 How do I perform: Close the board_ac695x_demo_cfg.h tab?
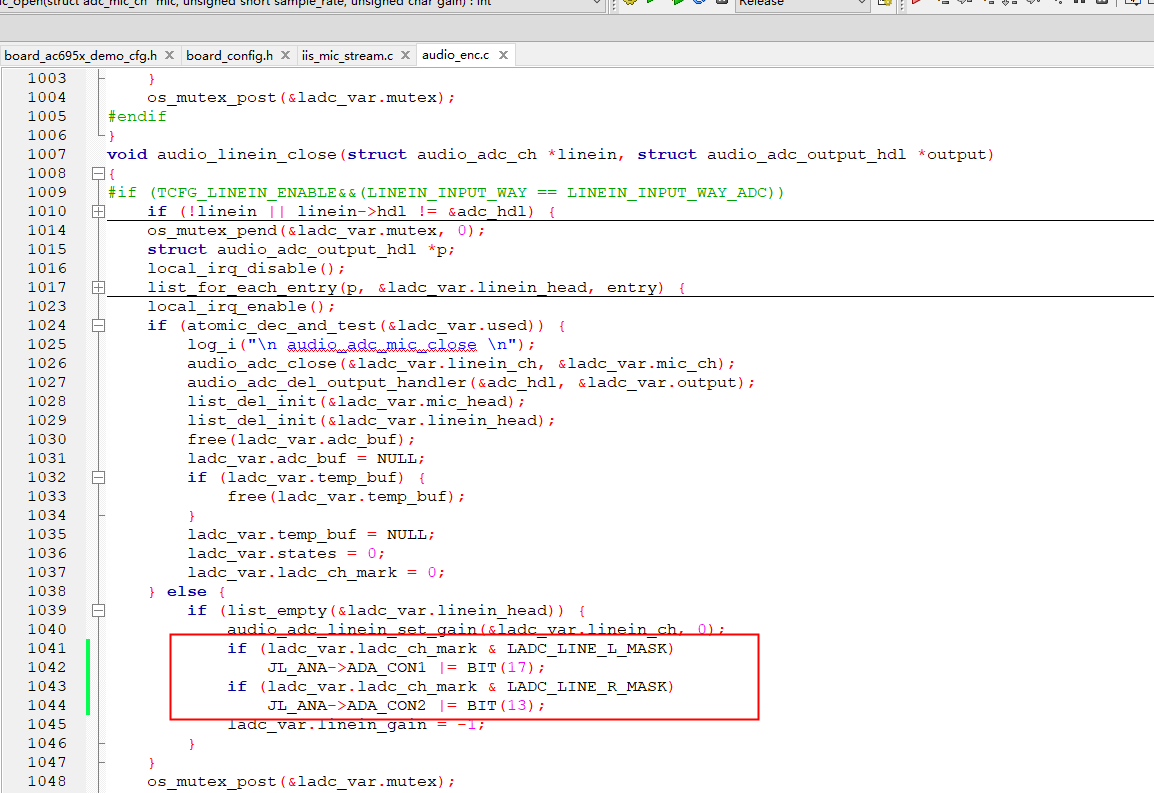[x=169, y=55]
